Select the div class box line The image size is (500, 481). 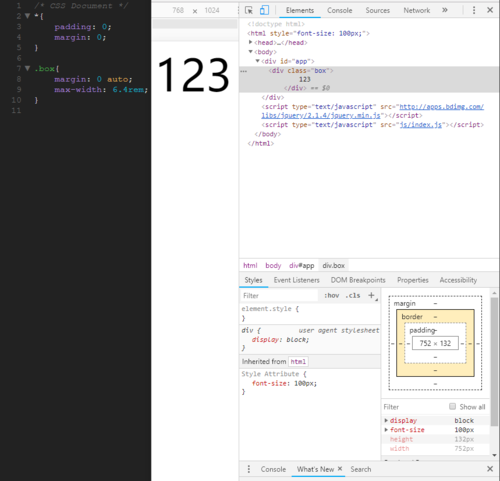tap(301, 70)
